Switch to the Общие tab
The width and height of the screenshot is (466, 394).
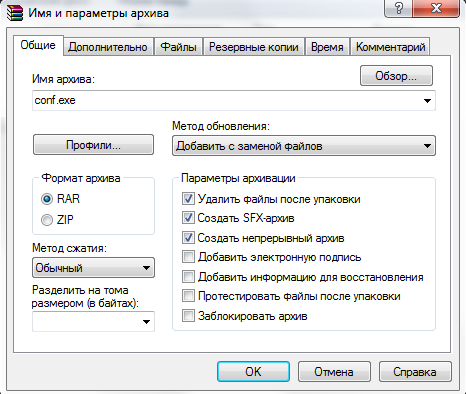(38, 45)
